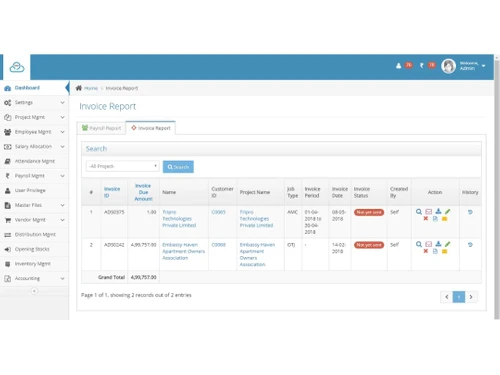Edit invoice AD00242 with green pencil
The height and width of the screenshot is (375, 500).
click(448, 244)
